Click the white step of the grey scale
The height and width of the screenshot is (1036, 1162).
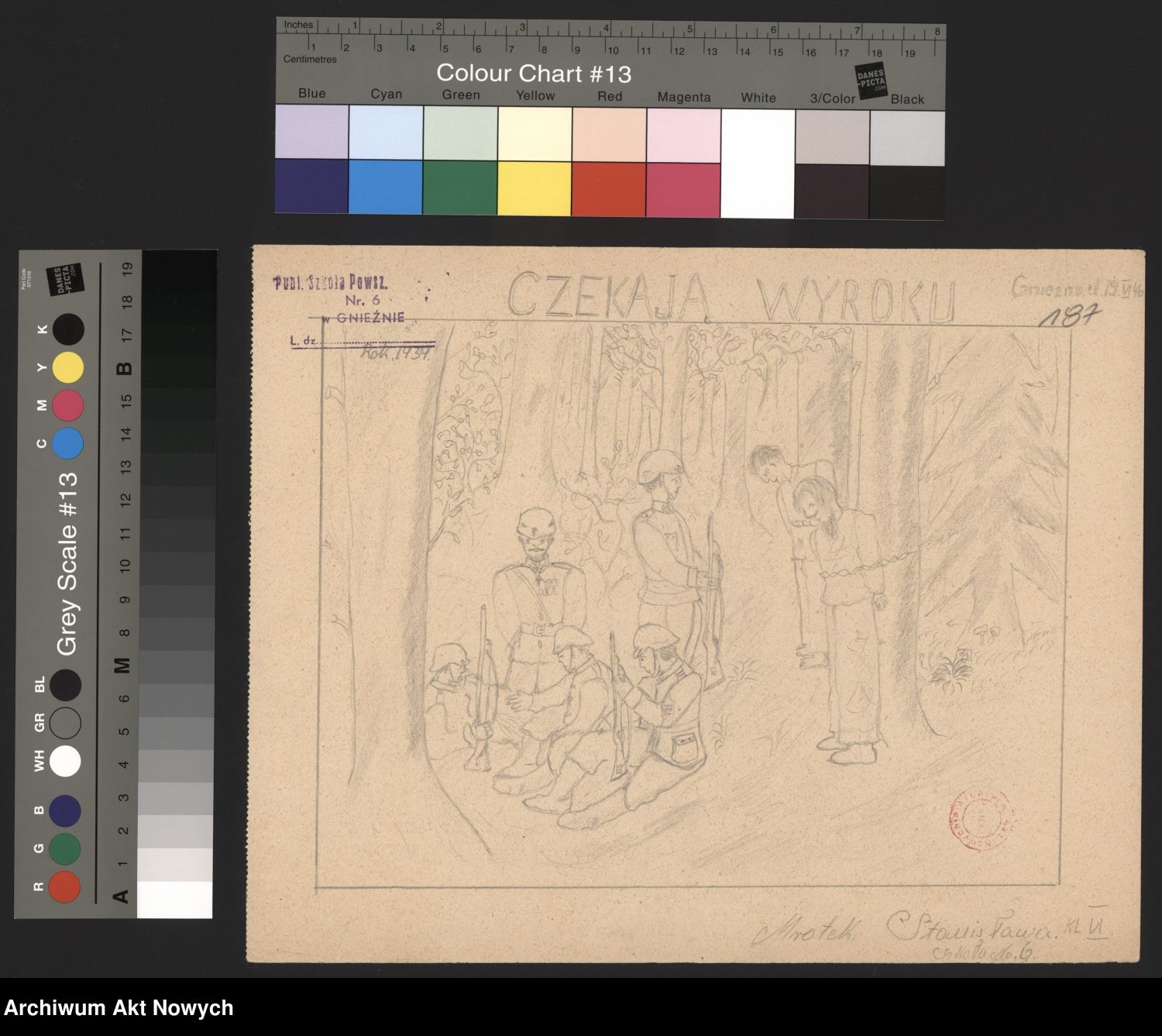tap(175, 900)
